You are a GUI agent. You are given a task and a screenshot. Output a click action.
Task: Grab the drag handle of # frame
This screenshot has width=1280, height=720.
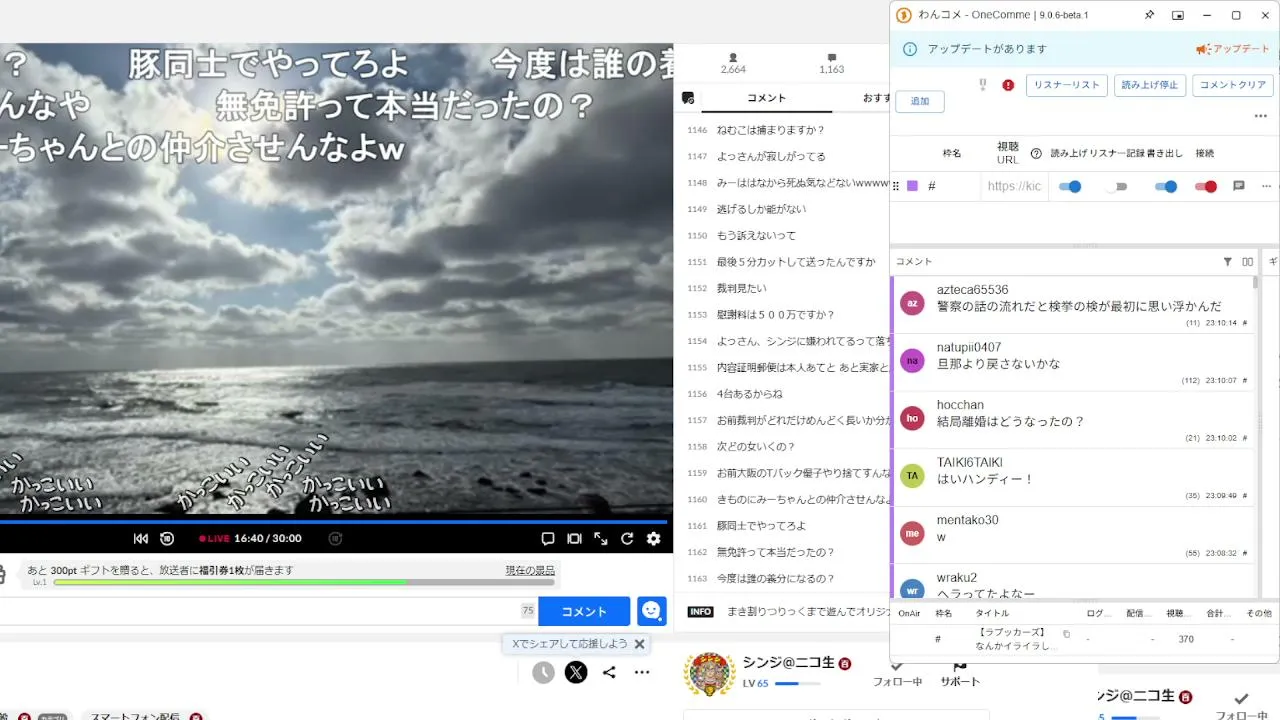tap(896, 186)
